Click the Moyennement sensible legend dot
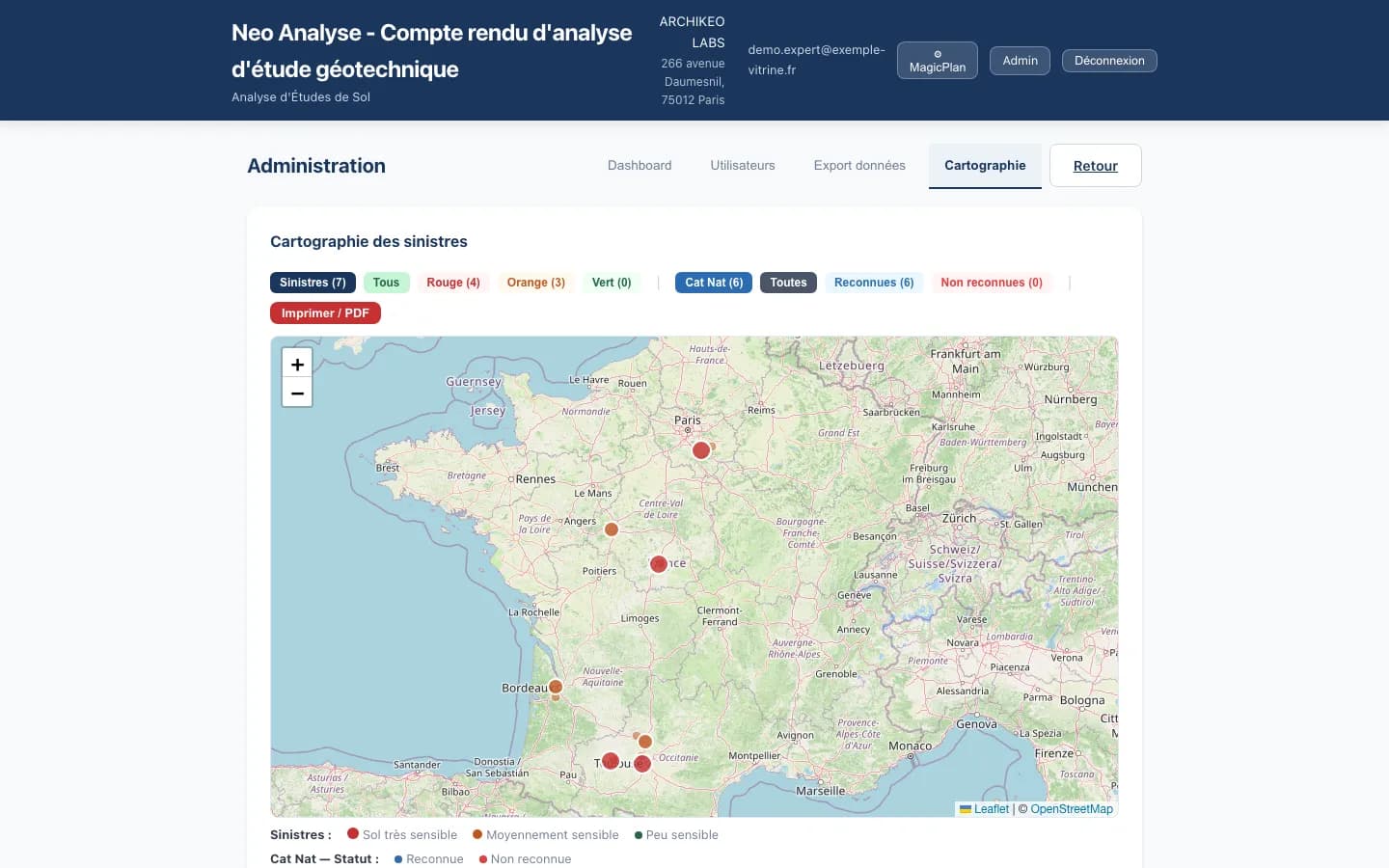The image size is (1389, 868). point(477,834)
